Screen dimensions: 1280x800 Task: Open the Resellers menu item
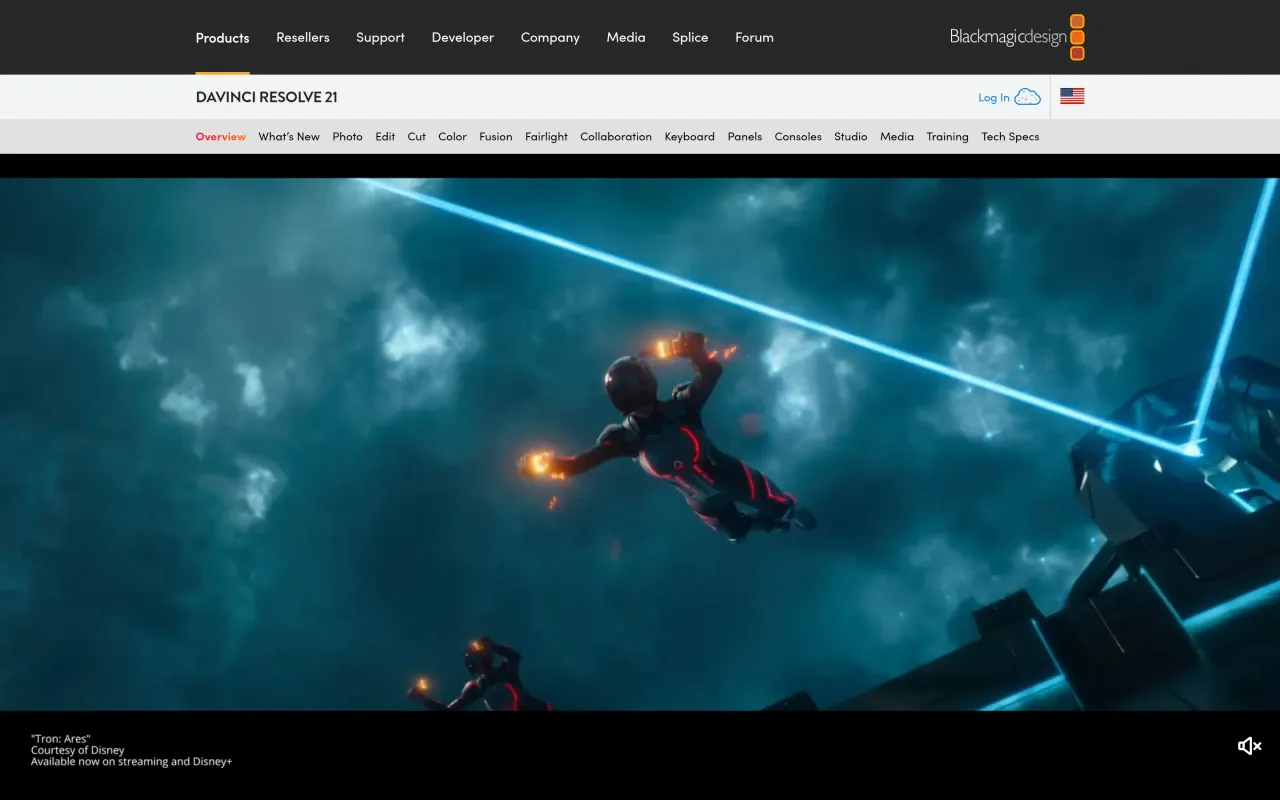303,37
